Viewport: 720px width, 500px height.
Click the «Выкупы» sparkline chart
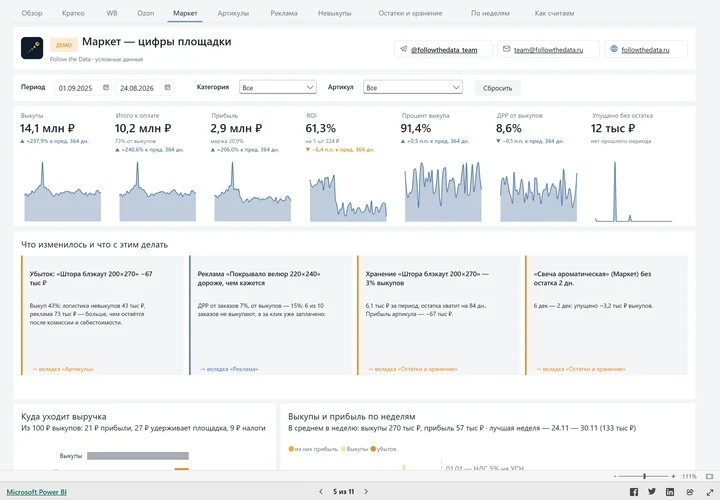coord(62,191)
